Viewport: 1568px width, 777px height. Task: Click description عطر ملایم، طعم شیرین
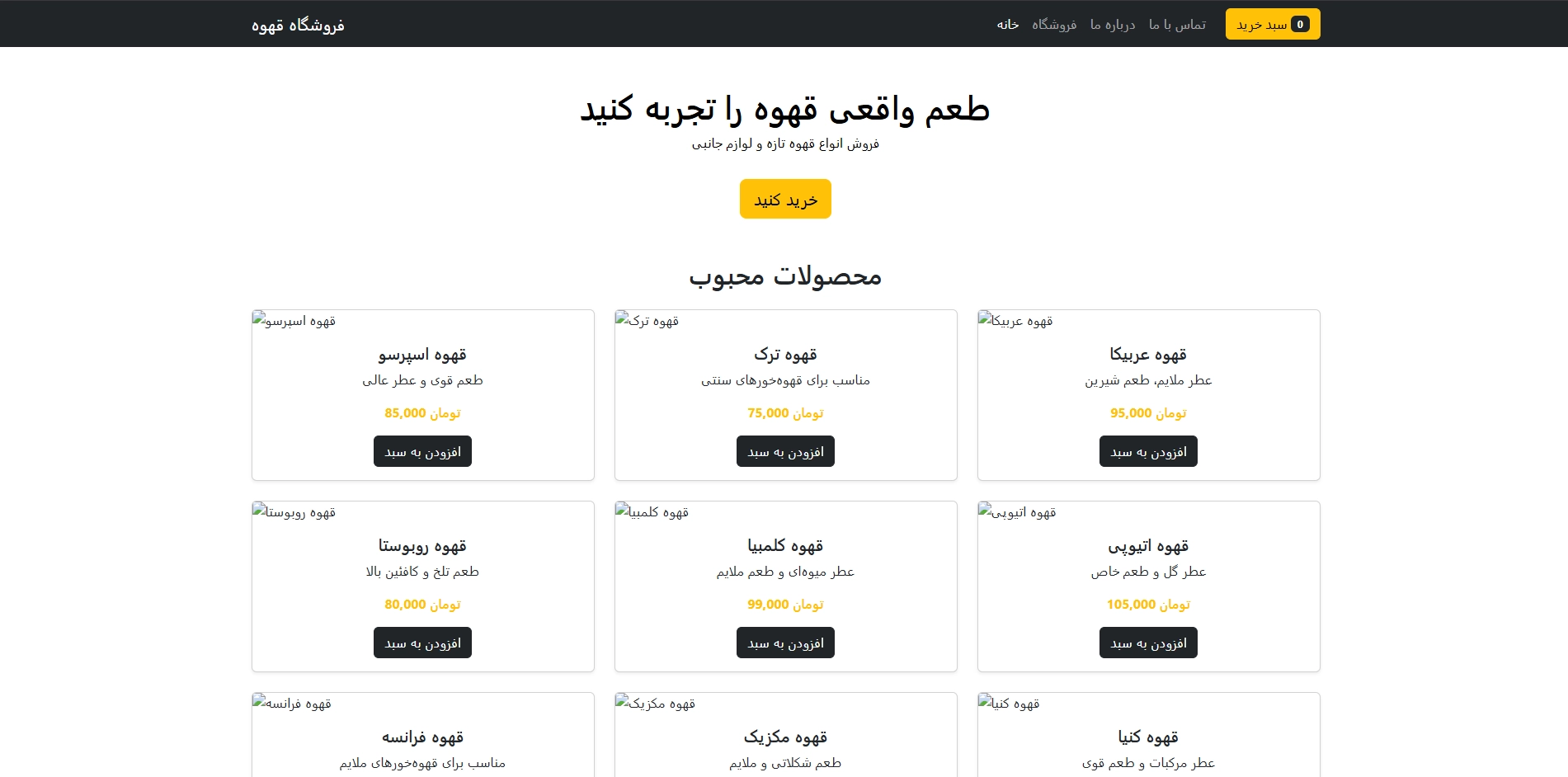1148,379
